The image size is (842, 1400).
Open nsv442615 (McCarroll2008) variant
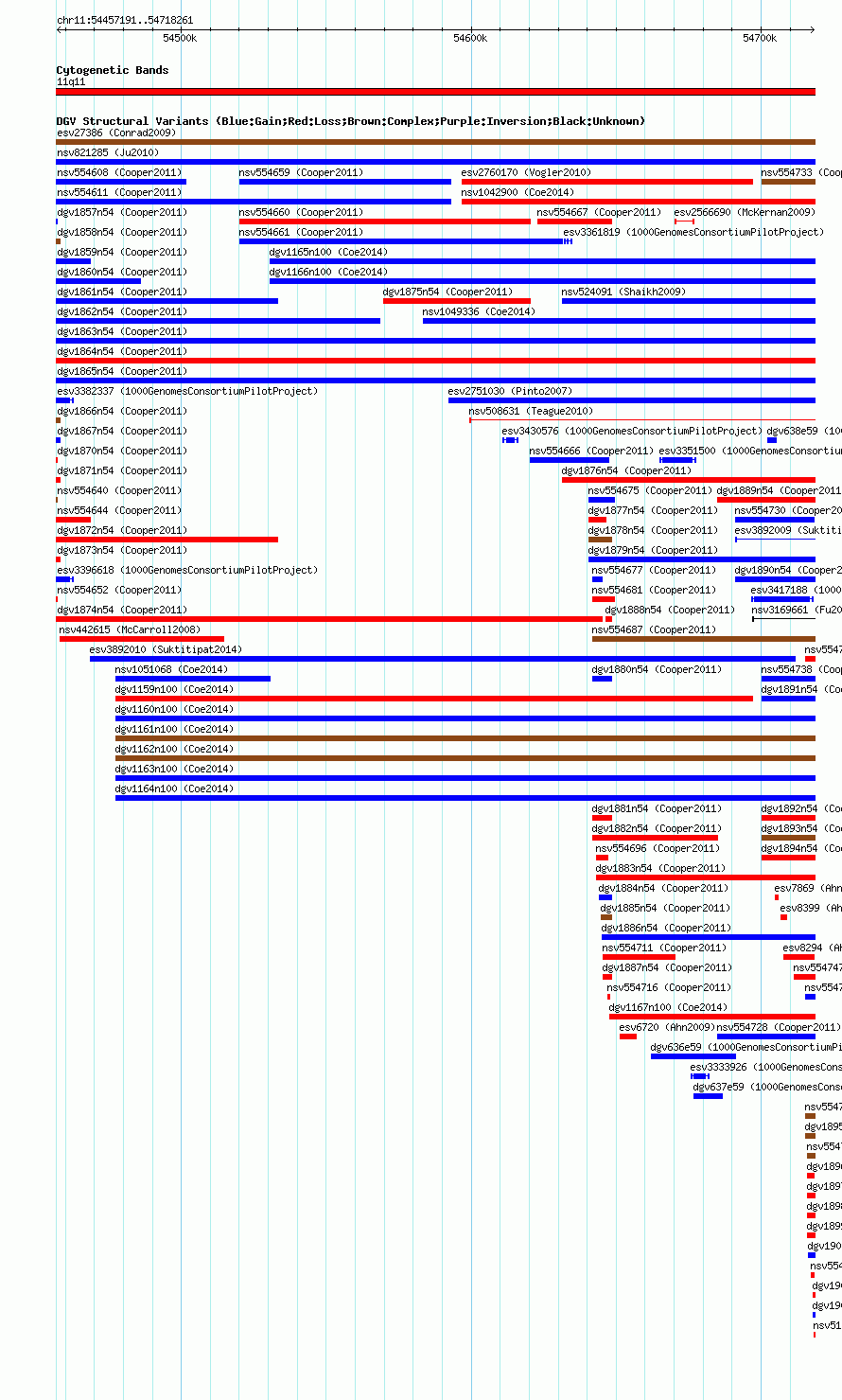[130, 629]
